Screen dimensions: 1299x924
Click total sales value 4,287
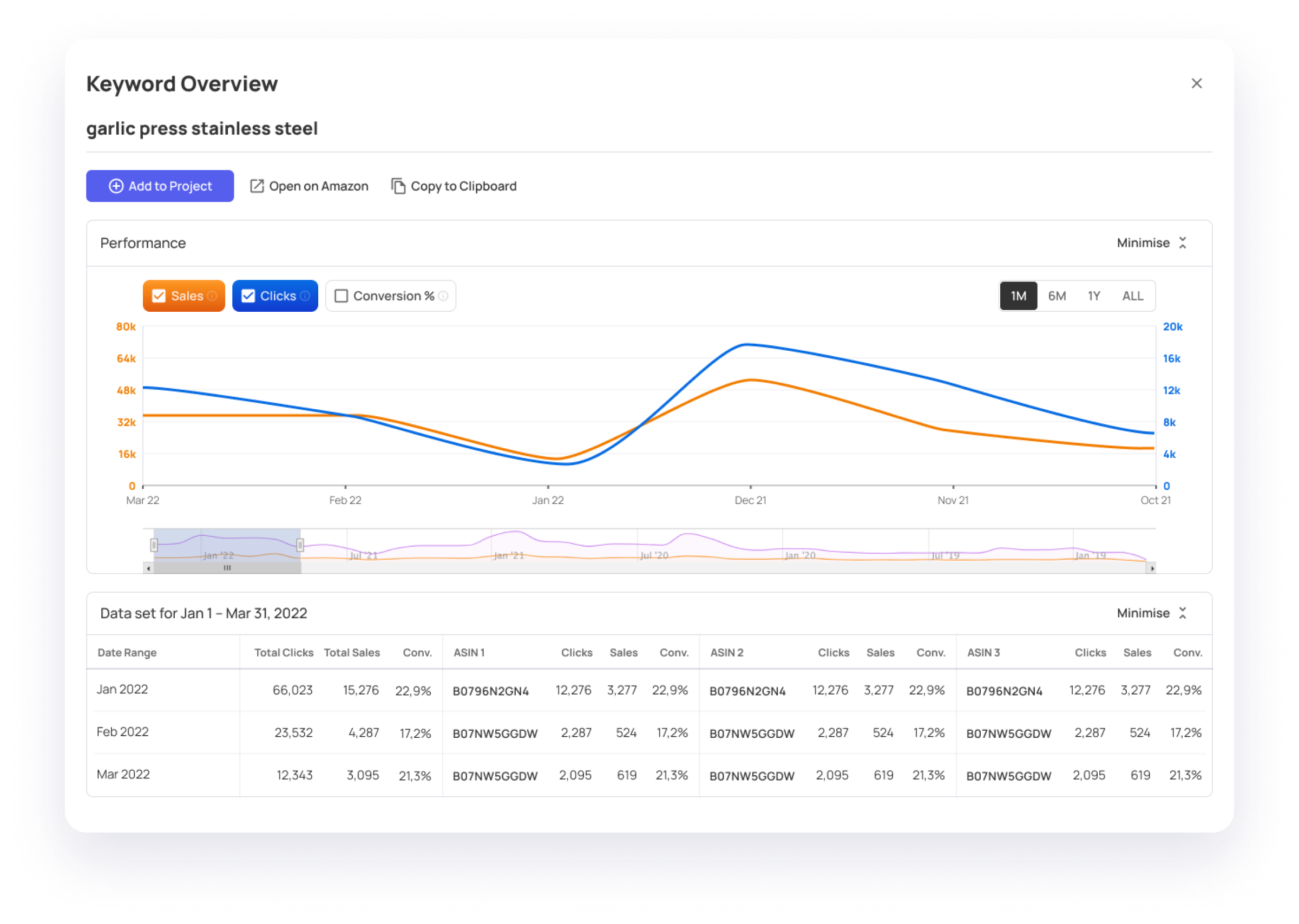(363, 733)
